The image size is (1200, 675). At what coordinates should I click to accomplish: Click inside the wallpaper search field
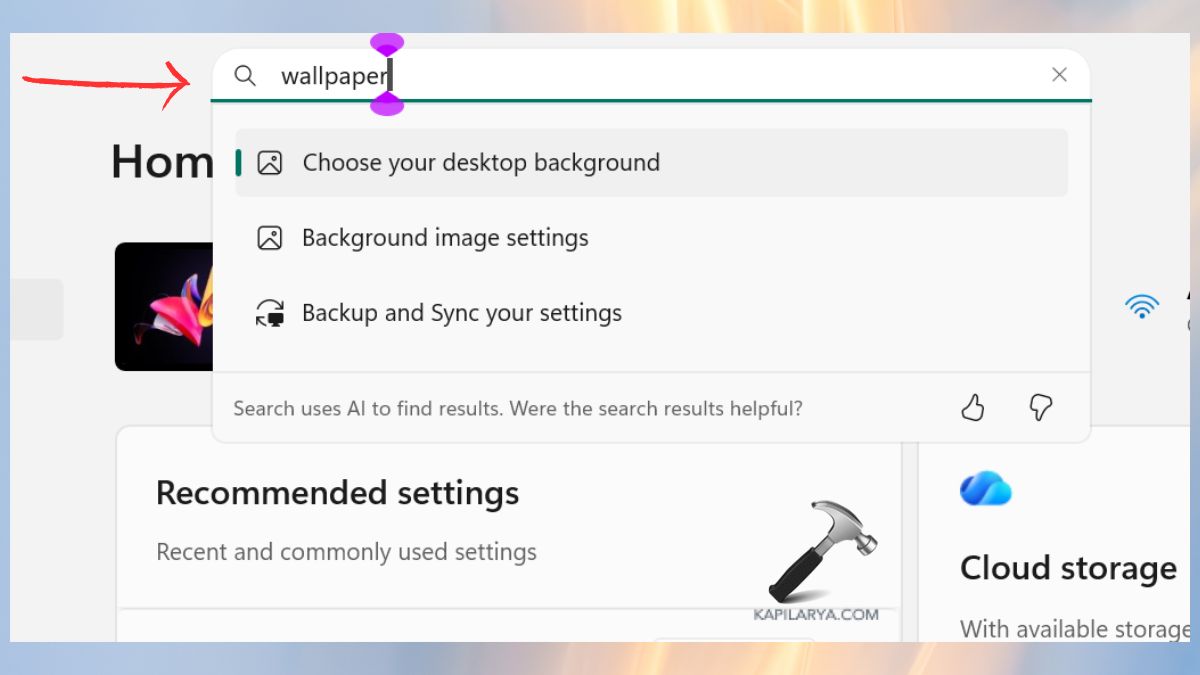pos(500,75)
